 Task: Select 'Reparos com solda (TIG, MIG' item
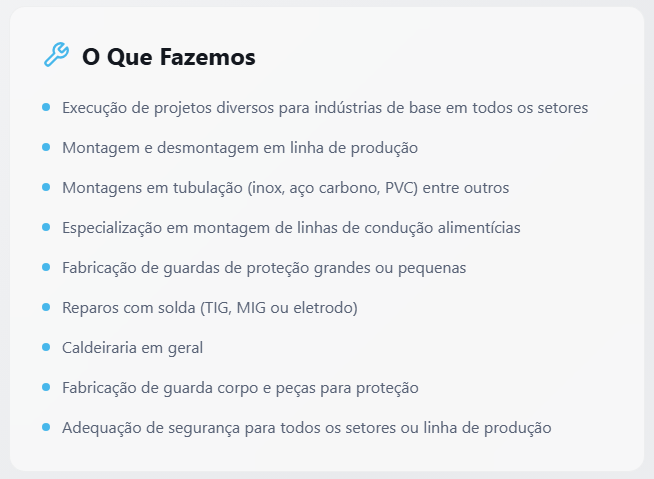210,308
